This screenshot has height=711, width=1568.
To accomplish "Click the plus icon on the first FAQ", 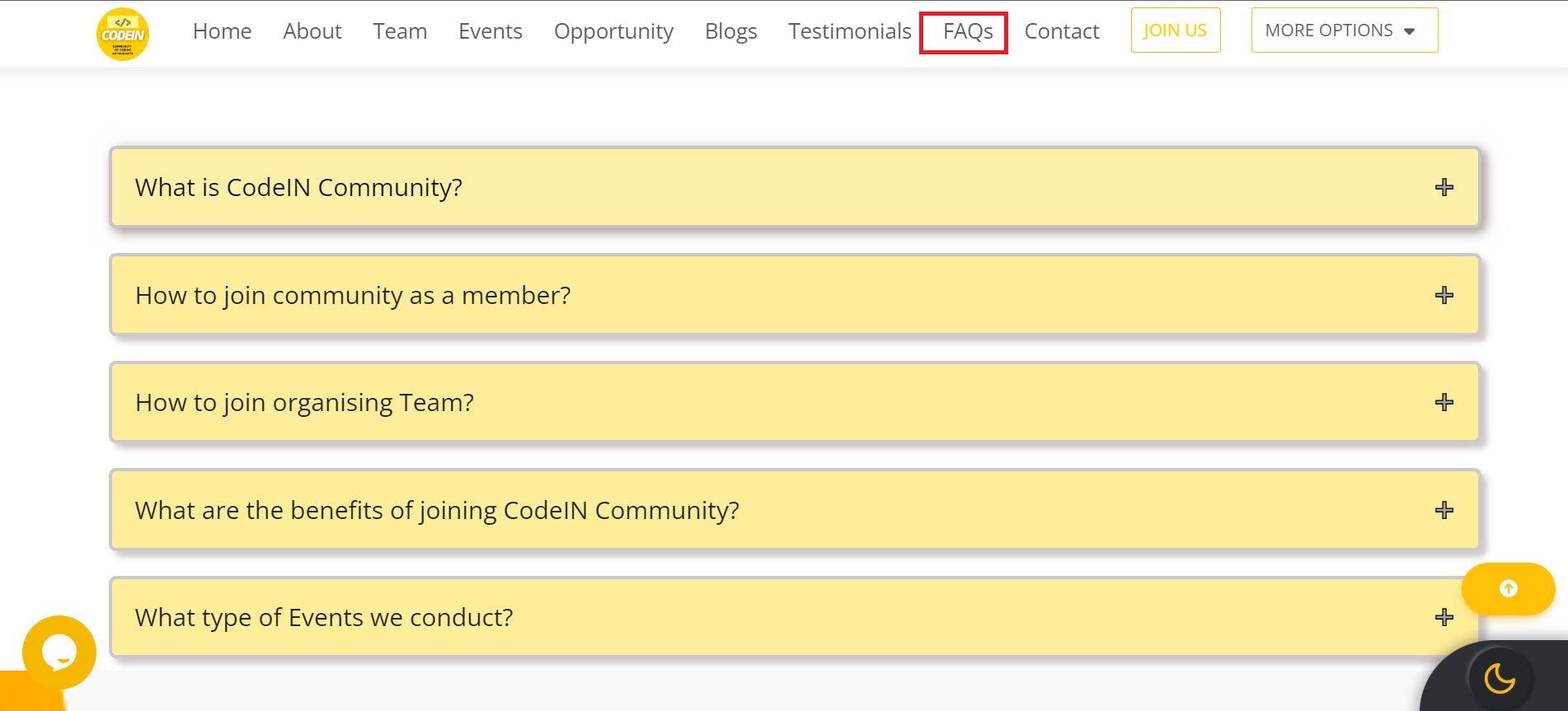I will [x=1444, y=187].
